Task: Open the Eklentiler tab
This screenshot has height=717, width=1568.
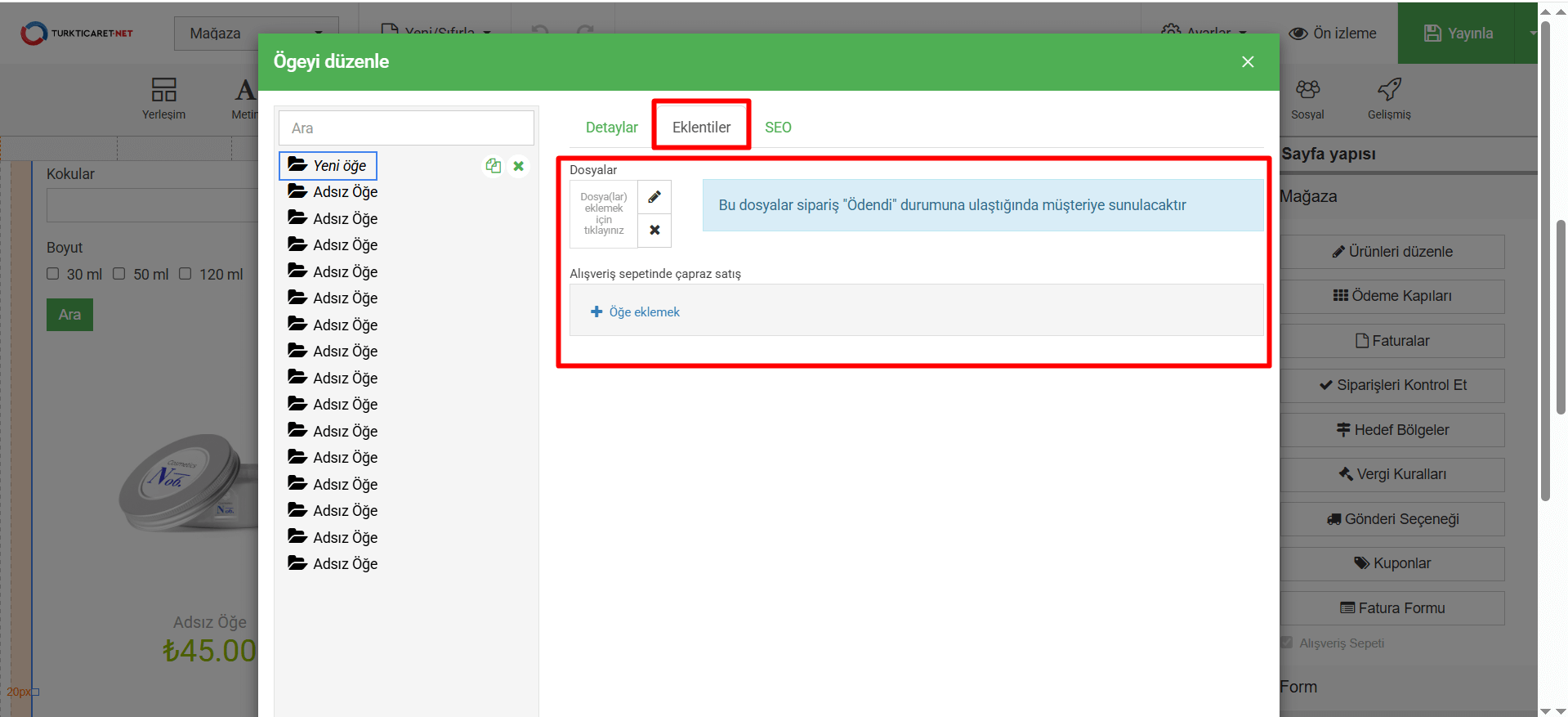Action: [701, 128]
